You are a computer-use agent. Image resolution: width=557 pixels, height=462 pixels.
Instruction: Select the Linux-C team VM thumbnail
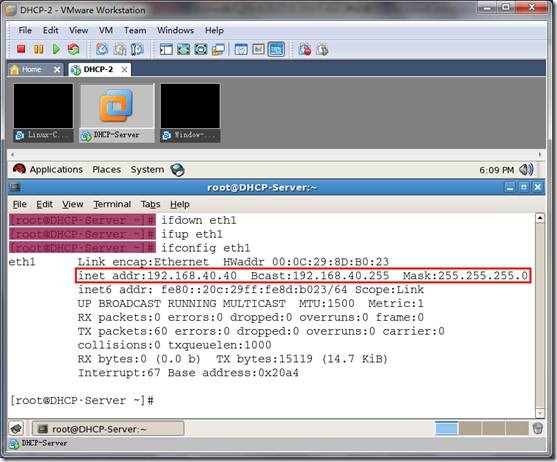(43, 113)
